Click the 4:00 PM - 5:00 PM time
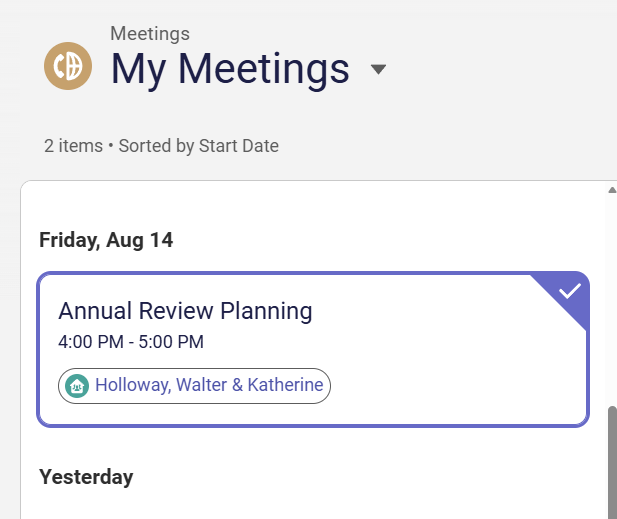 (x=131, y=342)
